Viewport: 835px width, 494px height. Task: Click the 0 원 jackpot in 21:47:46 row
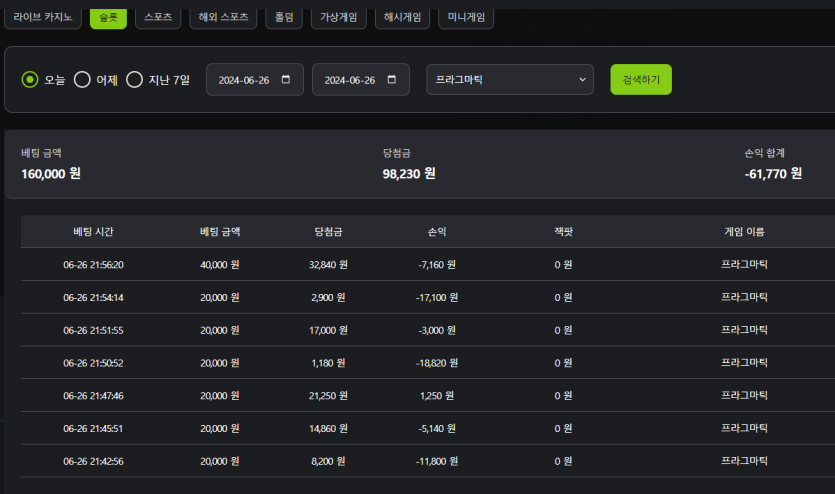pos(563,396)
